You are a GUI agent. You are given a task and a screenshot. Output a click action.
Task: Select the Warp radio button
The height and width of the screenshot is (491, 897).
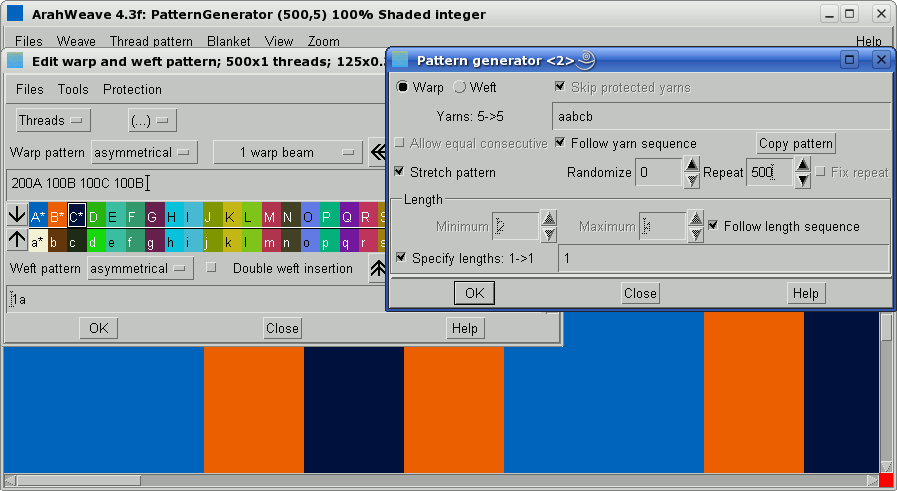tap(402, 87)
